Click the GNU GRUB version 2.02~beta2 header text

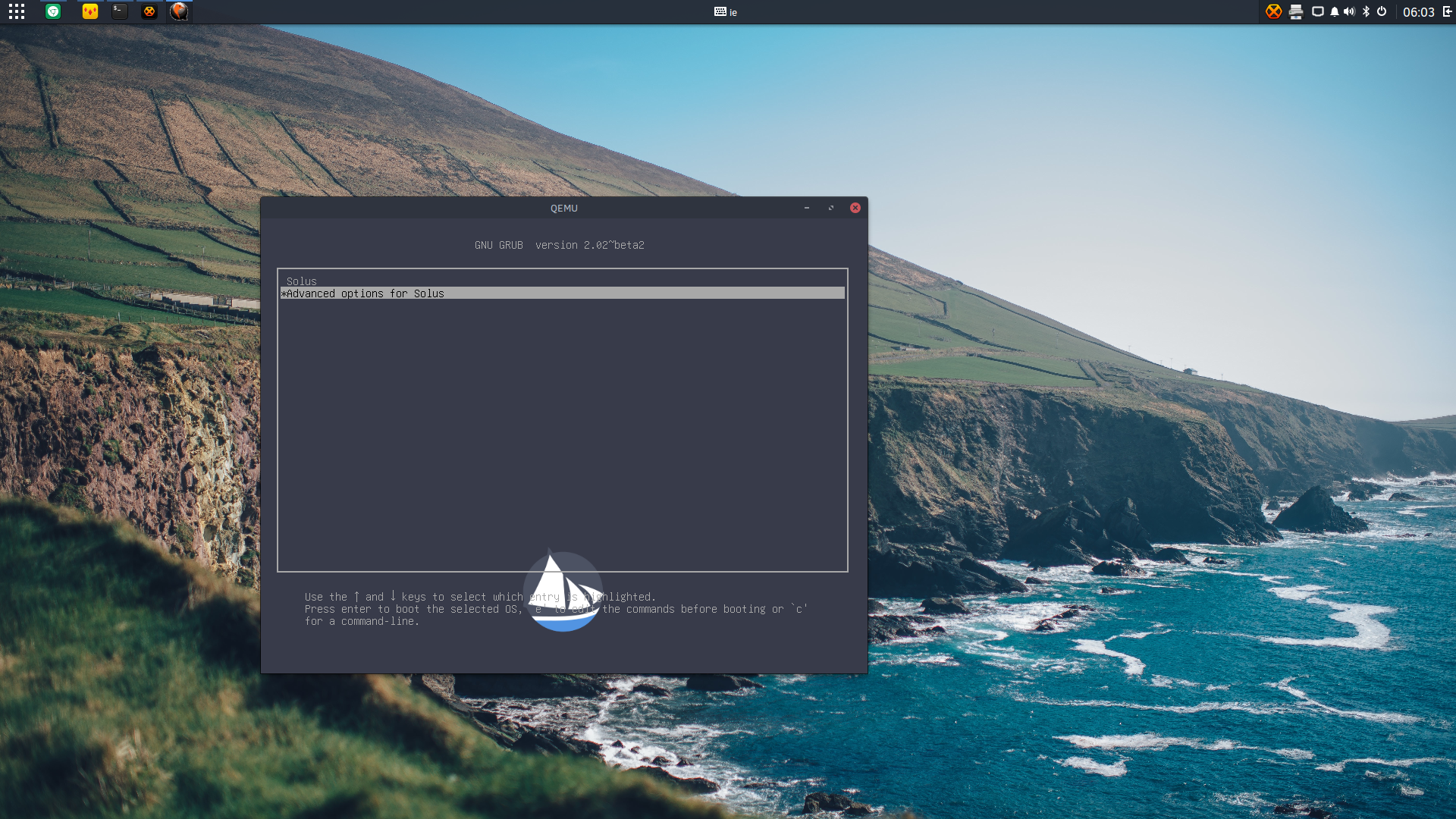[560, 245]
